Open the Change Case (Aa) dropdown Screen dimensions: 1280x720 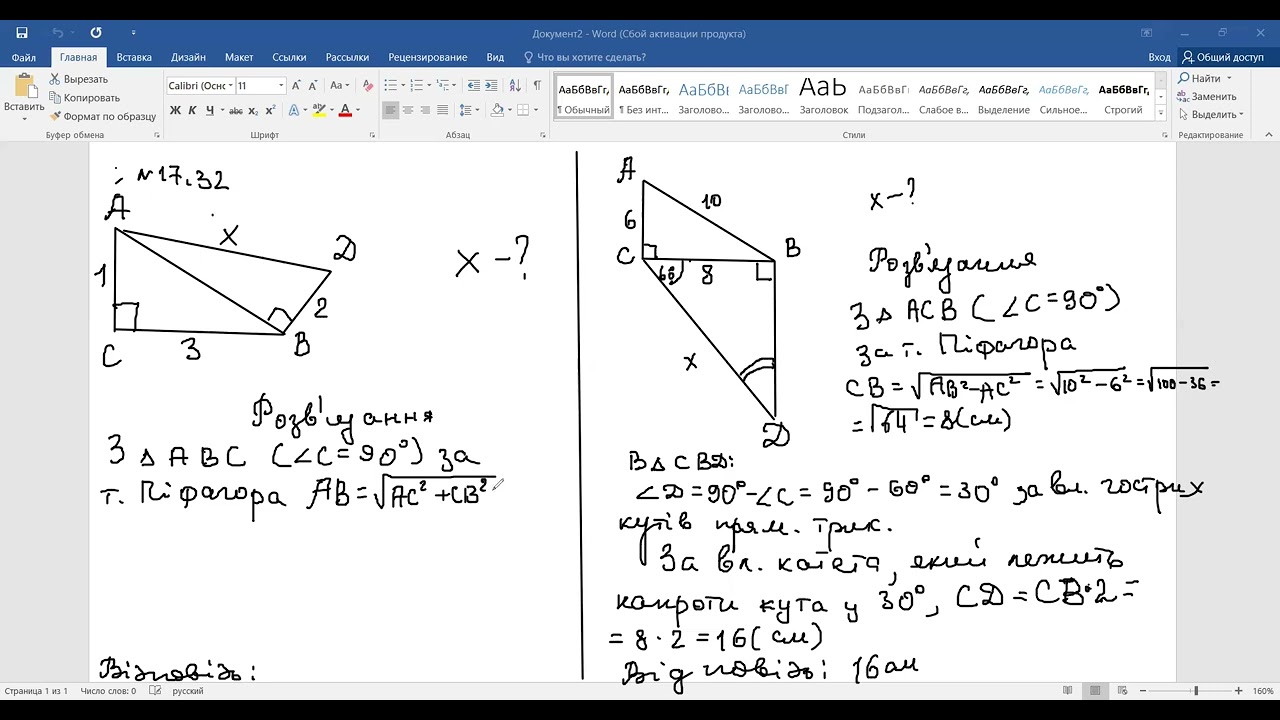340,86
